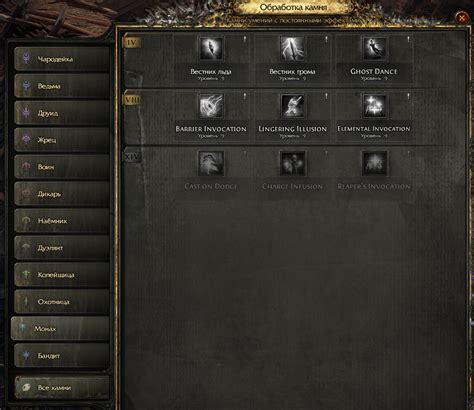Viewport: 474px width, 410px height.
Task: Switch to the Друид class tab
Action: click(62, 113)
